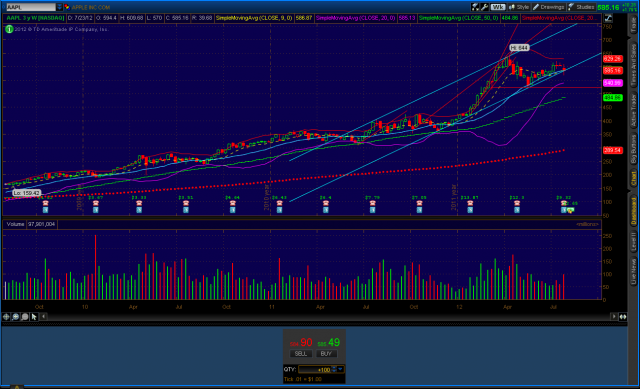
Task: Click the 629.26 red price label
Action: [612, 59]
